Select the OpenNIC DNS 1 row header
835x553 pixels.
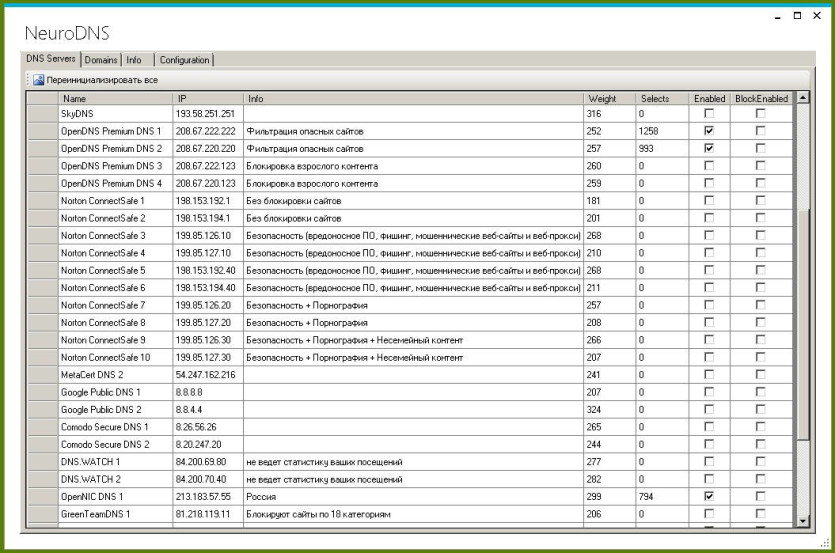(43, 496)
